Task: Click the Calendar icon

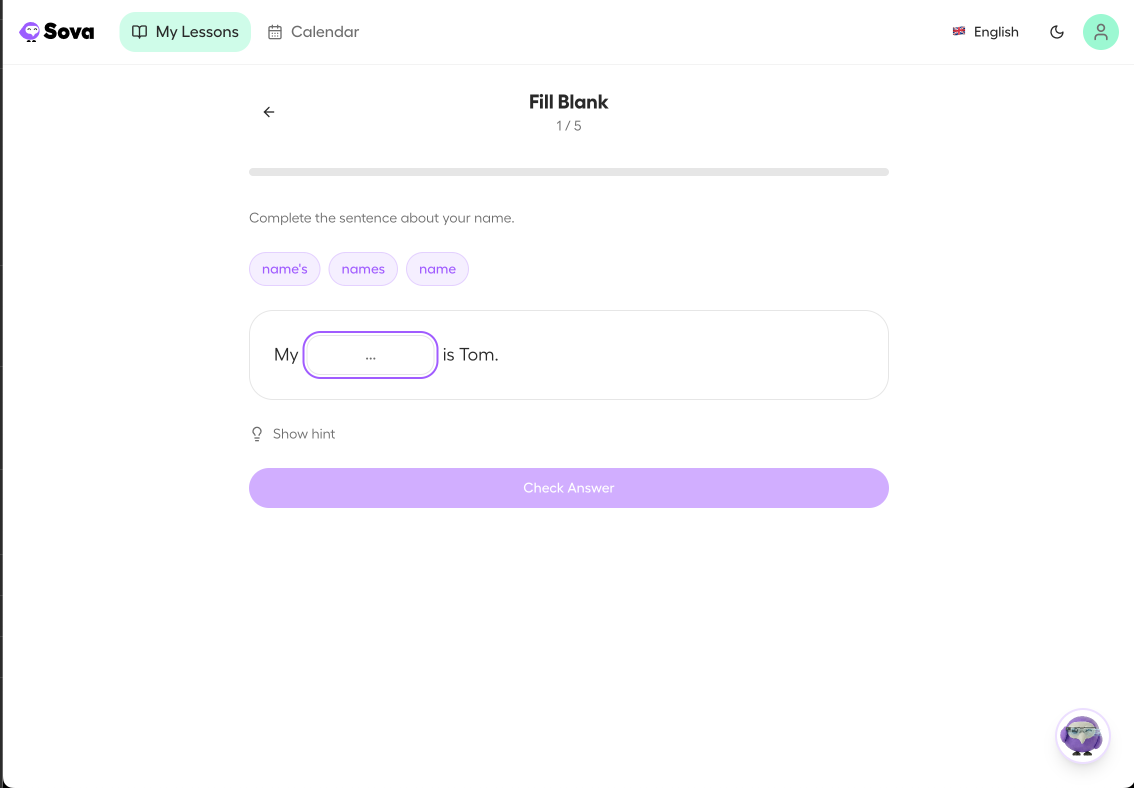Action: coord(275,31)
